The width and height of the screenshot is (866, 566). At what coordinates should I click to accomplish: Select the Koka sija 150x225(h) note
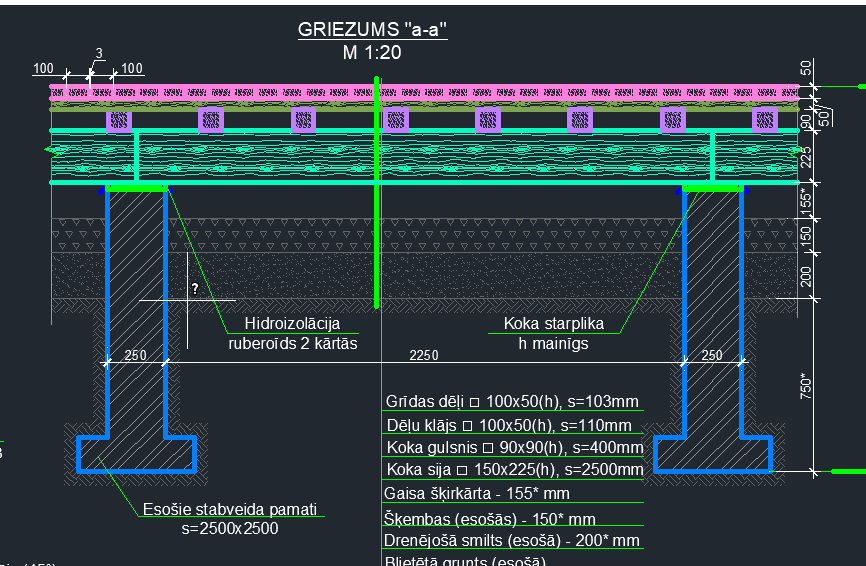pyautogui.click(x=514, y=470)
